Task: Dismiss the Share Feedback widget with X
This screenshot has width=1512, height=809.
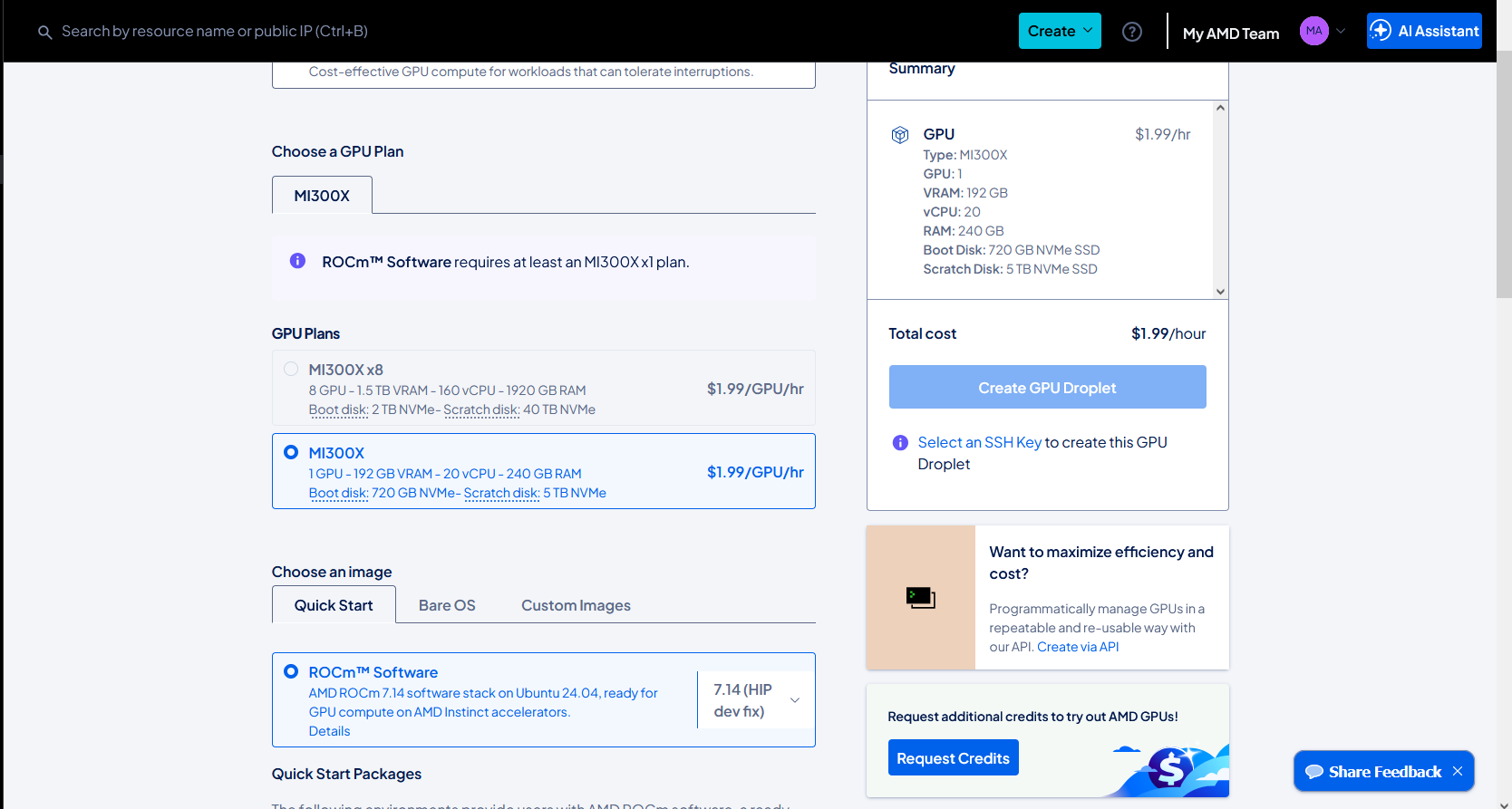Action: [1458, 771]
